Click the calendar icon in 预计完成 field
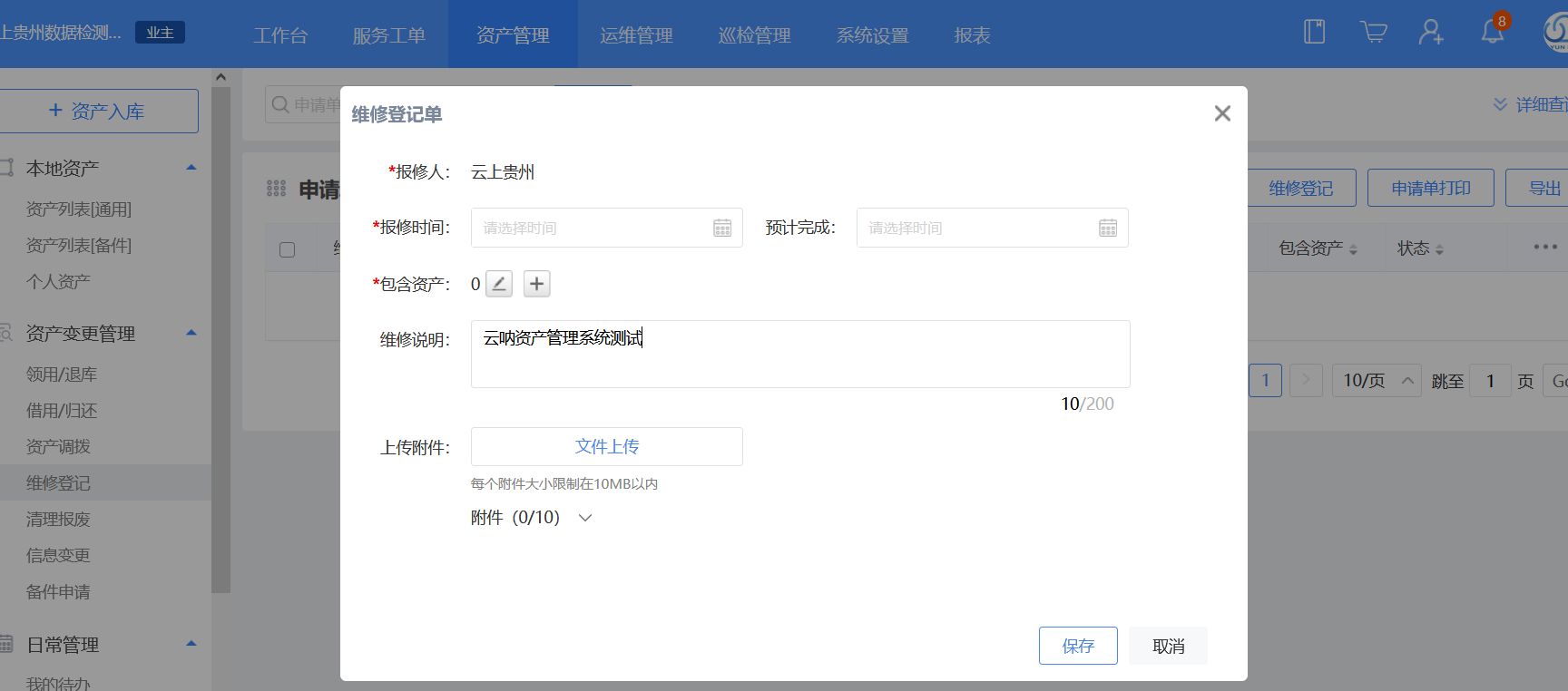Screen dimensions: 1568x691 [1108, 228]
